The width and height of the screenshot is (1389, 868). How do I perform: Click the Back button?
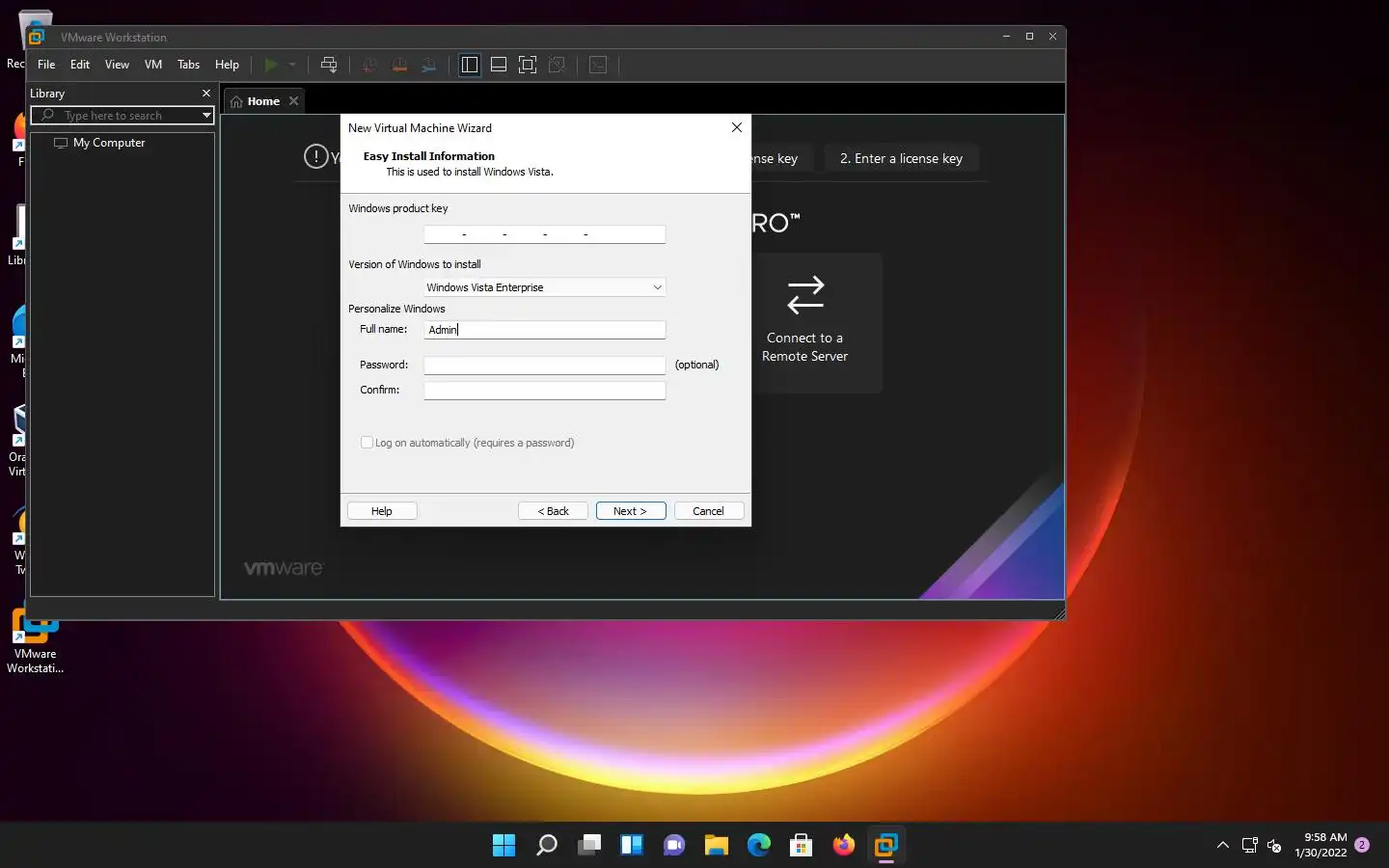click(553, 511)
